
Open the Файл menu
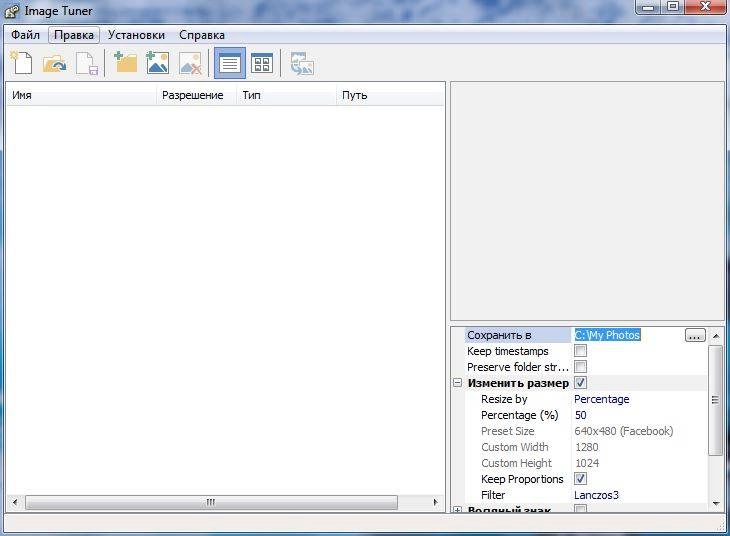(x=26, y=35)
